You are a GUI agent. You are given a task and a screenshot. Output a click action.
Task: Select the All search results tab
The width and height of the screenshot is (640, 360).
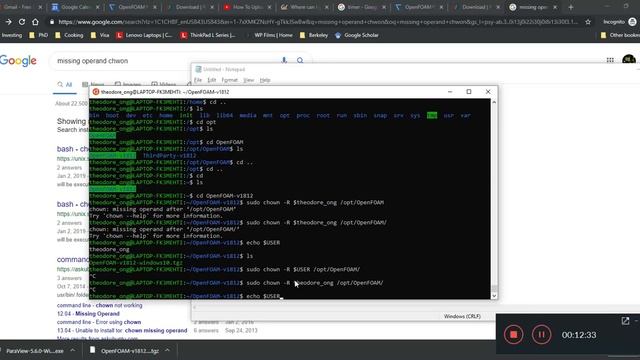(65, 85)
